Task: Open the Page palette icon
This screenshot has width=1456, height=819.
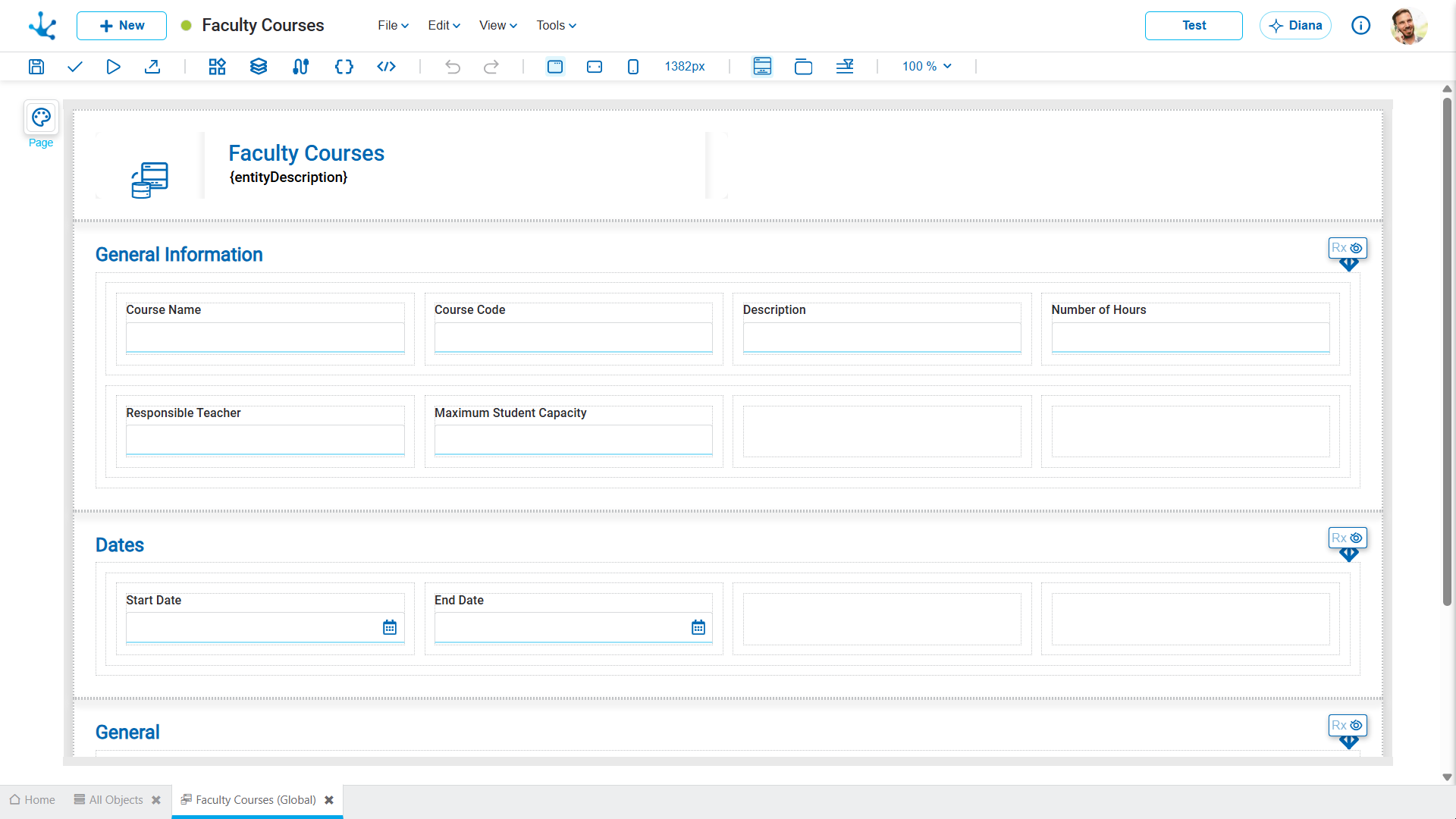Action: coord(41,118)
